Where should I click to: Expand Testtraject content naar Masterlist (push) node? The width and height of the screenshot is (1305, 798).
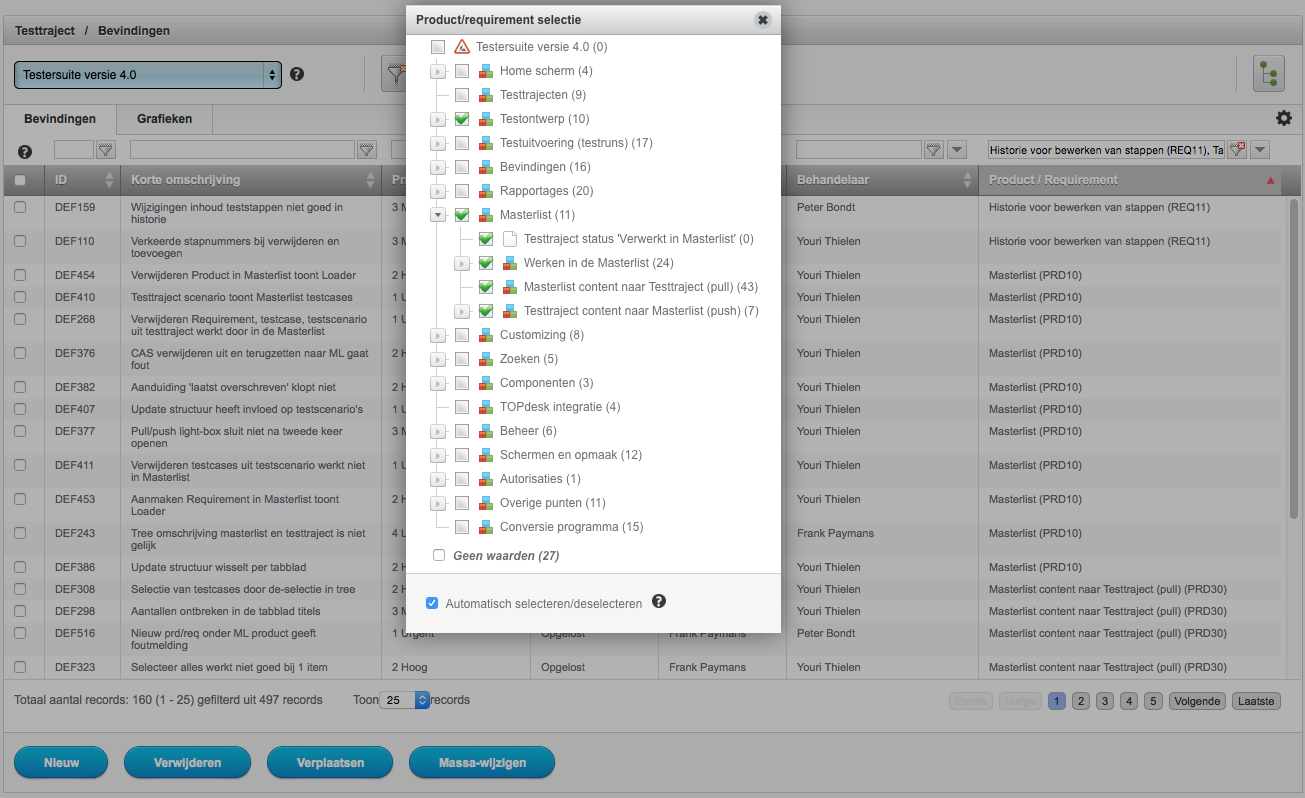click(x=462, y=311)
